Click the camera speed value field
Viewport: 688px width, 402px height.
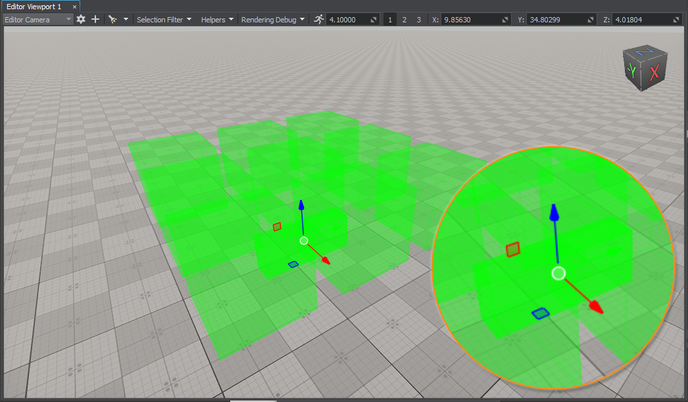tap(350, 19)
